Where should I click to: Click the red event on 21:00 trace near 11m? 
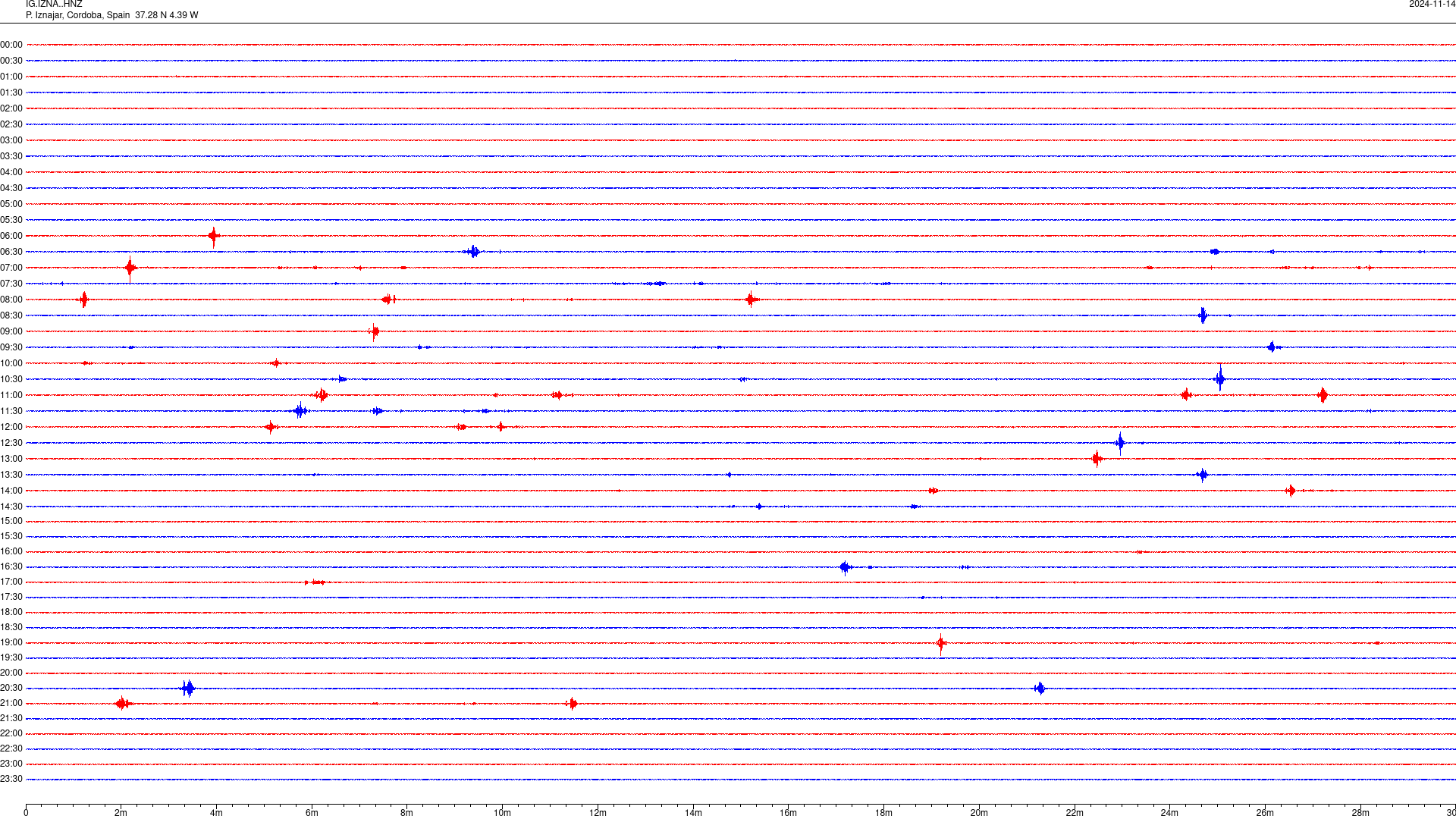point(572,704)
